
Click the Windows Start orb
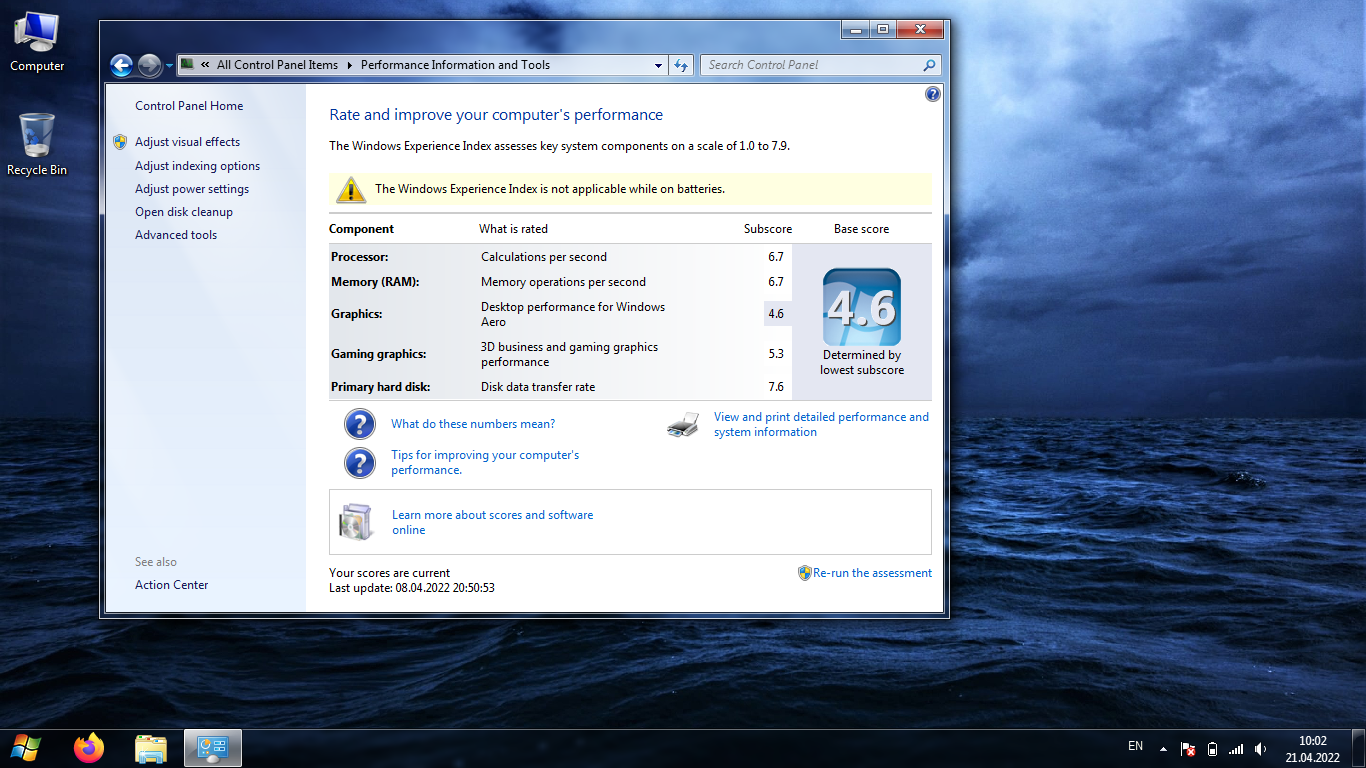point(26,748)
